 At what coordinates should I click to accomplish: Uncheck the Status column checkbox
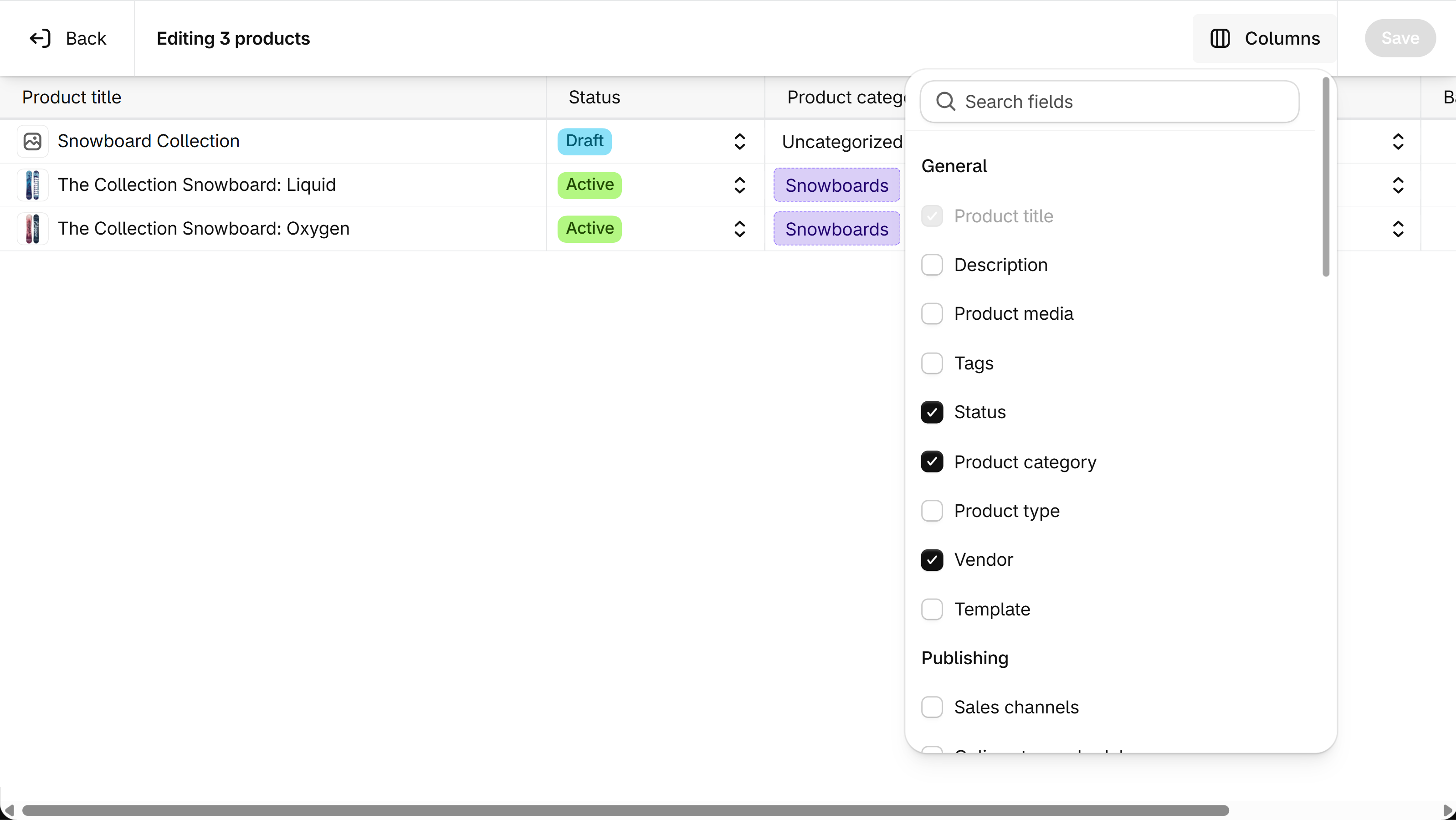pos(932,413)
